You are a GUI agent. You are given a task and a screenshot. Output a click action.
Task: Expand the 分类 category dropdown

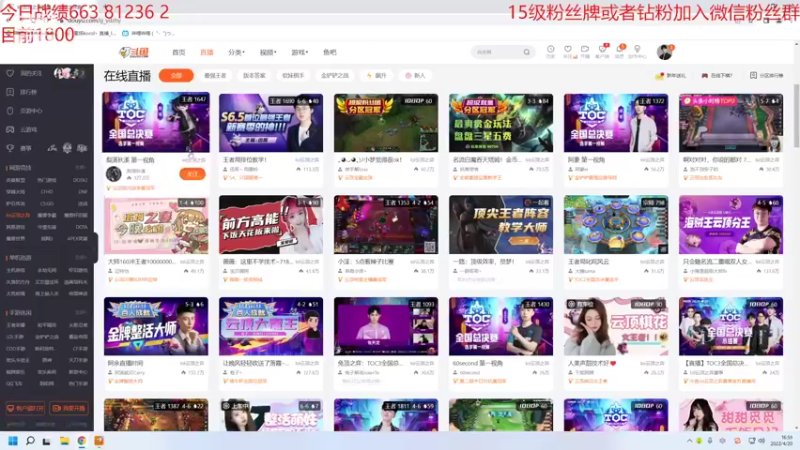pyautogui.click(x=236, y=53)
